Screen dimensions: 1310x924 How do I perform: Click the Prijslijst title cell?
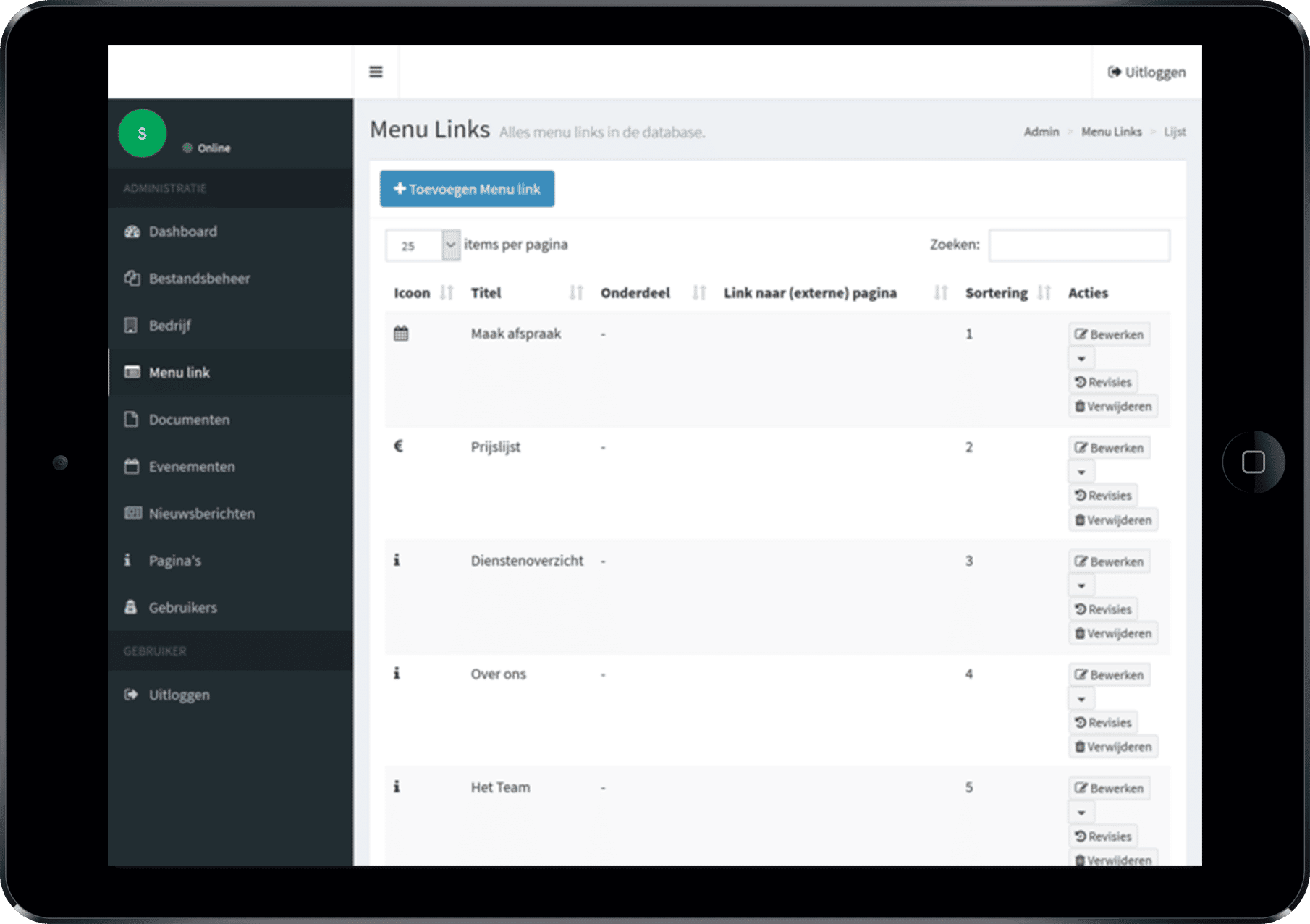tap(495, 447)
